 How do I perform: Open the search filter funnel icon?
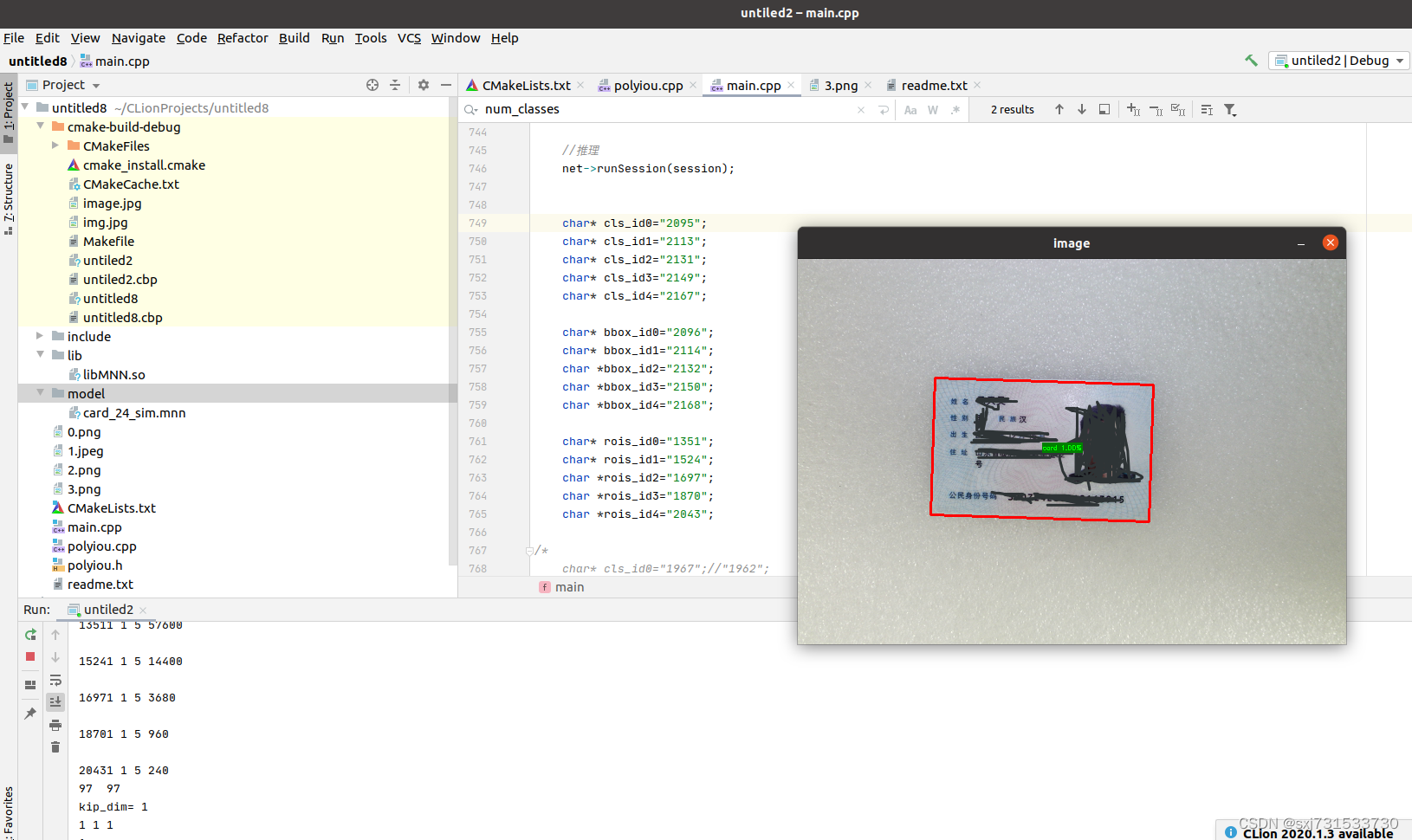[x=1230, y=110]
